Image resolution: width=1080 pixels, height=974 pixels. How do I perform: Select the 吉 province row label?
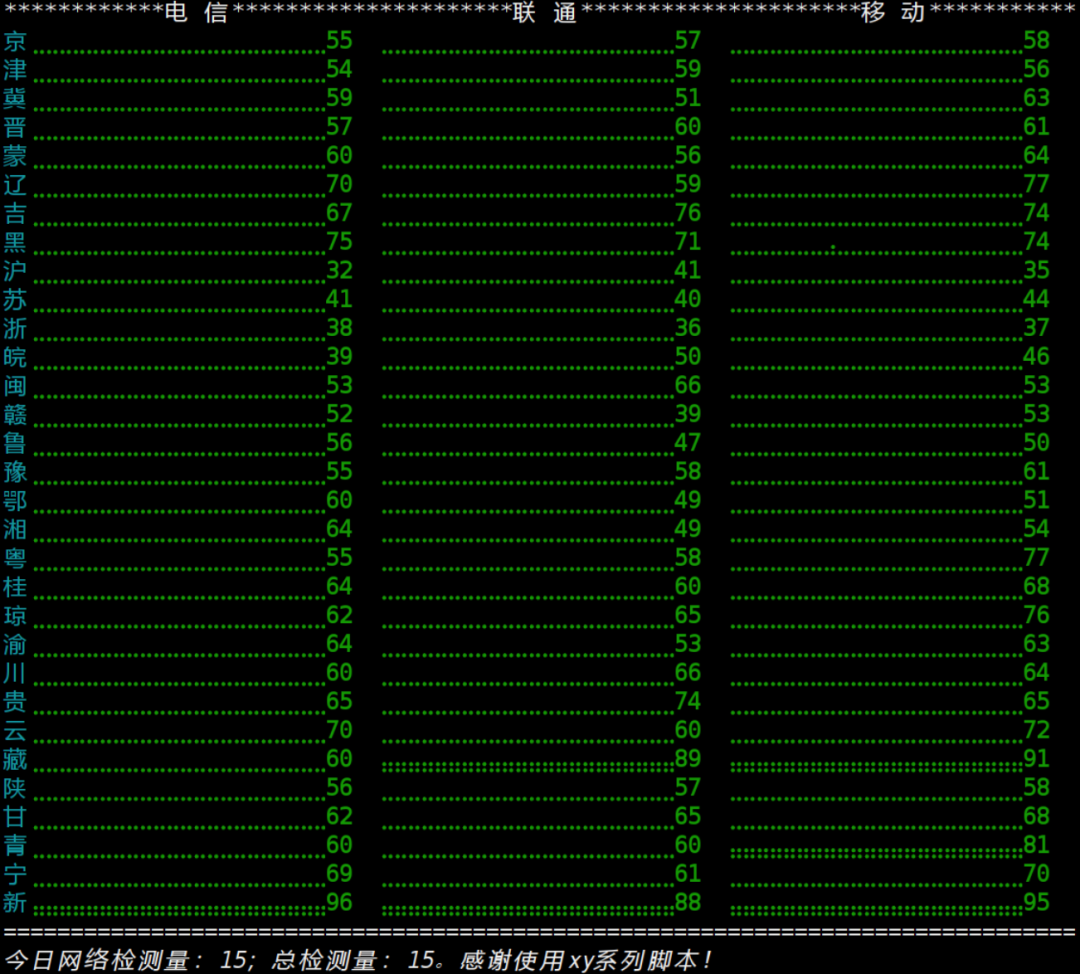(x=15, y=214)
